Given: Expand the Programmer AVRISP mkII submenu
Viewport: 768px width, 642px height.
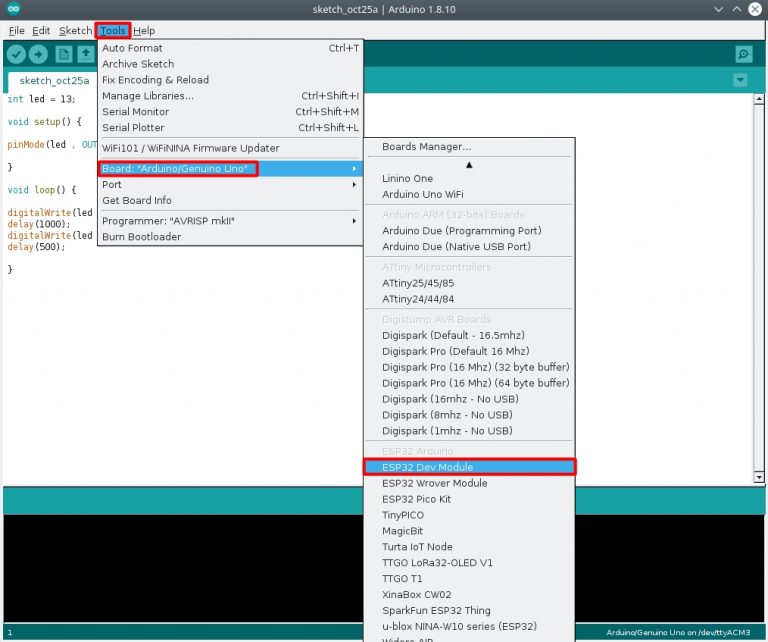Looking at the screenshot, I should click(x=230, y=221).
